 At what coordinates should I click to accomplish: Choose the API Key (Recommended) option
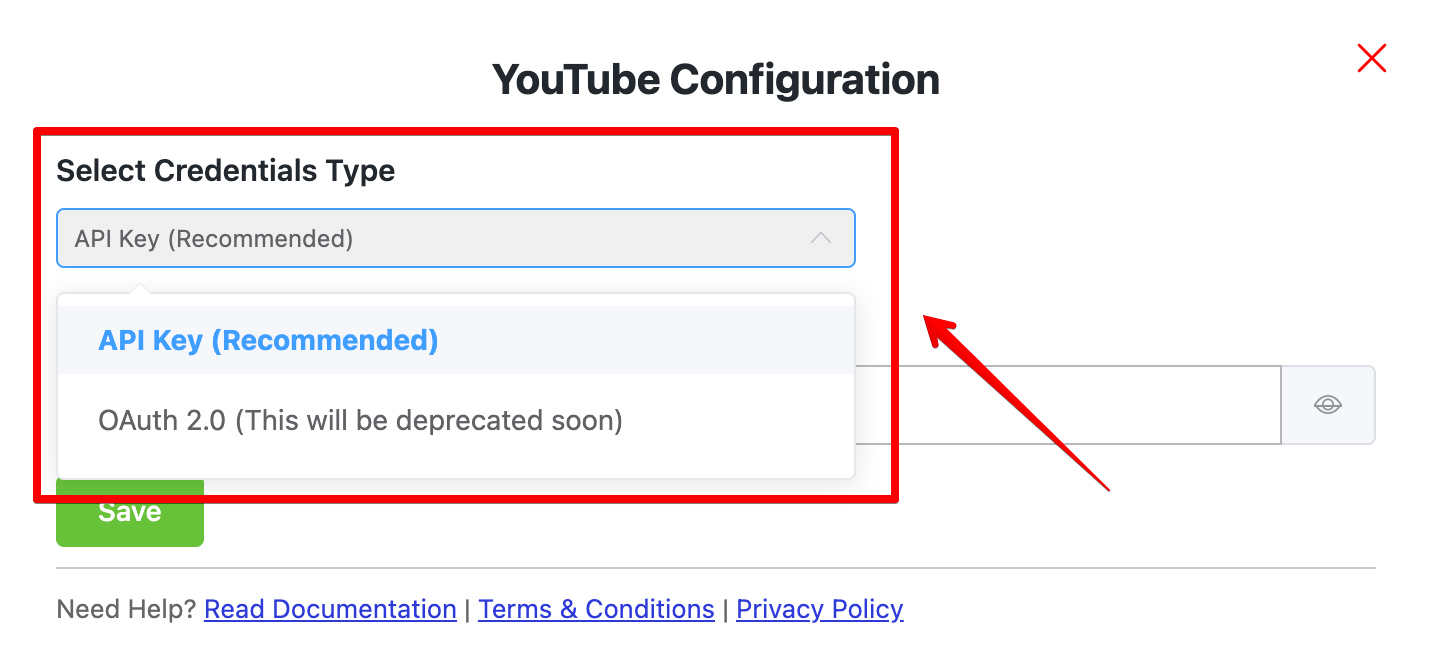point(268,341)
